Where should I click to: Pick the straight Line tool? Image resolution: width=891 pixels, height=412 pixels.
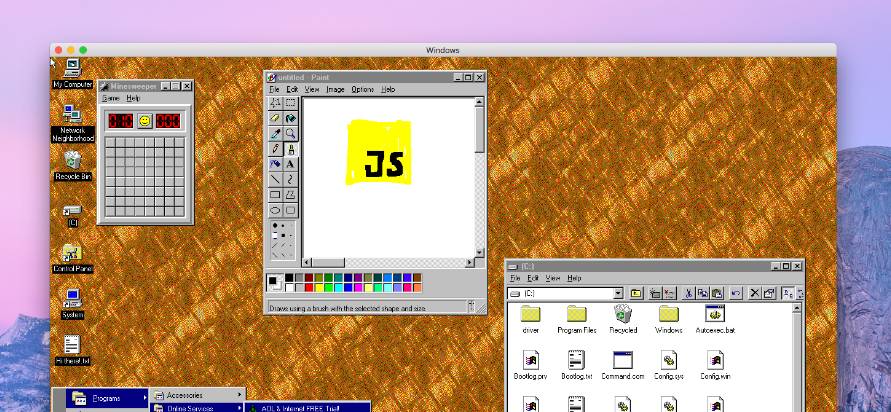[x=276, y=180]
